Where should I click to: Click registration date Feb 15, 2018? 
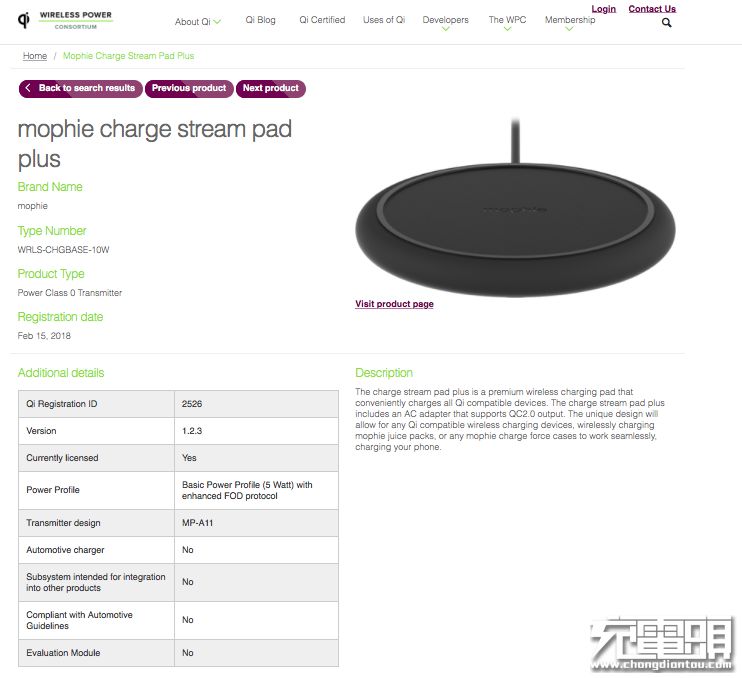pos(44,336)
